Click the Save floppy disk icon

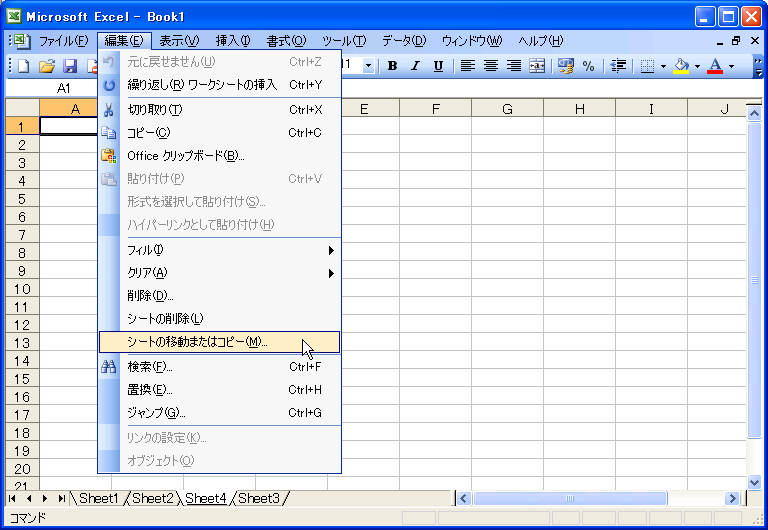(70, 66)
